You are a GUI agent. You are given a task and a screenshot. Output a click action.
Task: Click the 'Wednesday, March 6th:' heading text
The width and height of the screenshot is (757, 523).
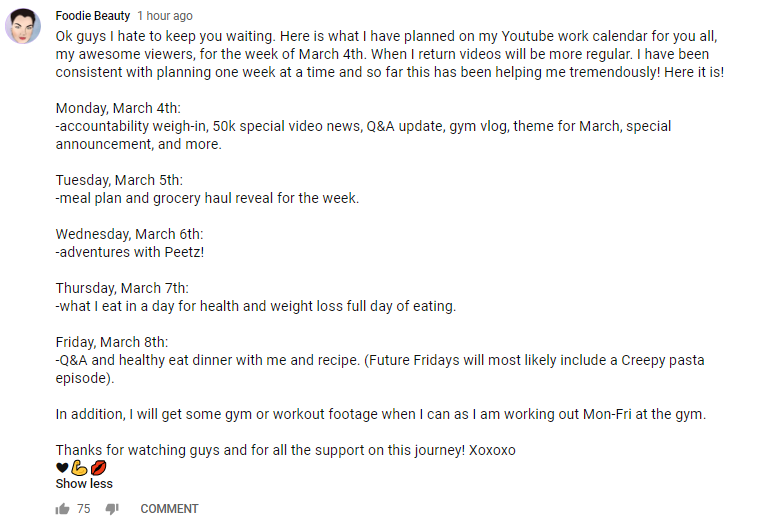pyautogui.click(x=129, y=234)
